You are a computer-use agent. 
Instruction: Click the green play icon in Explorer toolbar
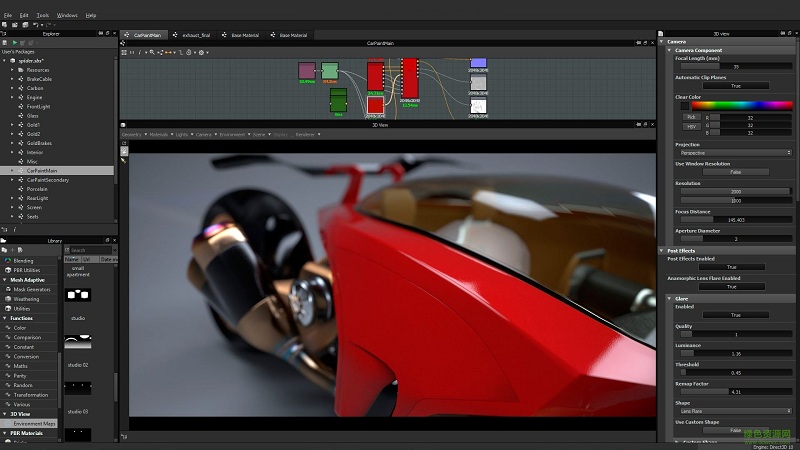pyautogui.click(x=14, y=42)
